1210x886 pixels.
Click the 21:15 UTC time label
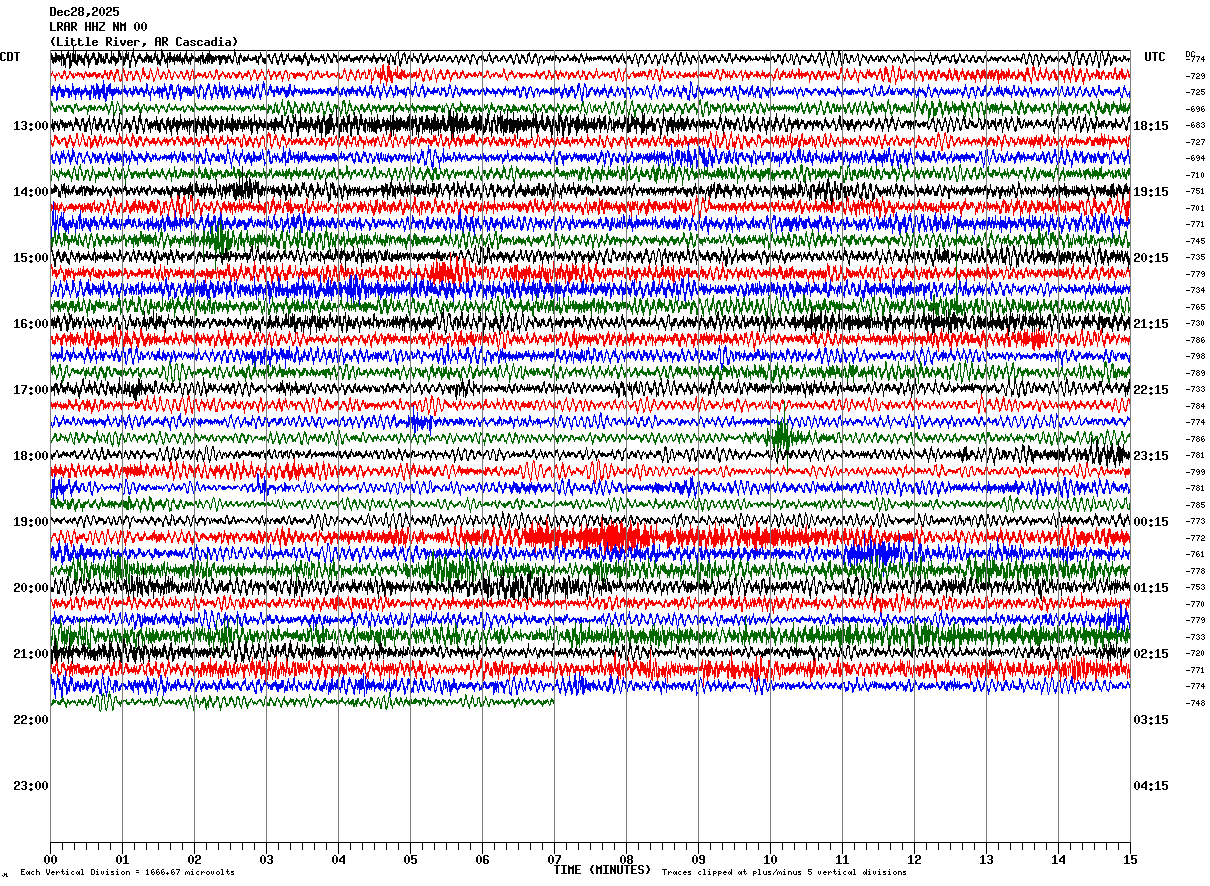point(1151,324)
